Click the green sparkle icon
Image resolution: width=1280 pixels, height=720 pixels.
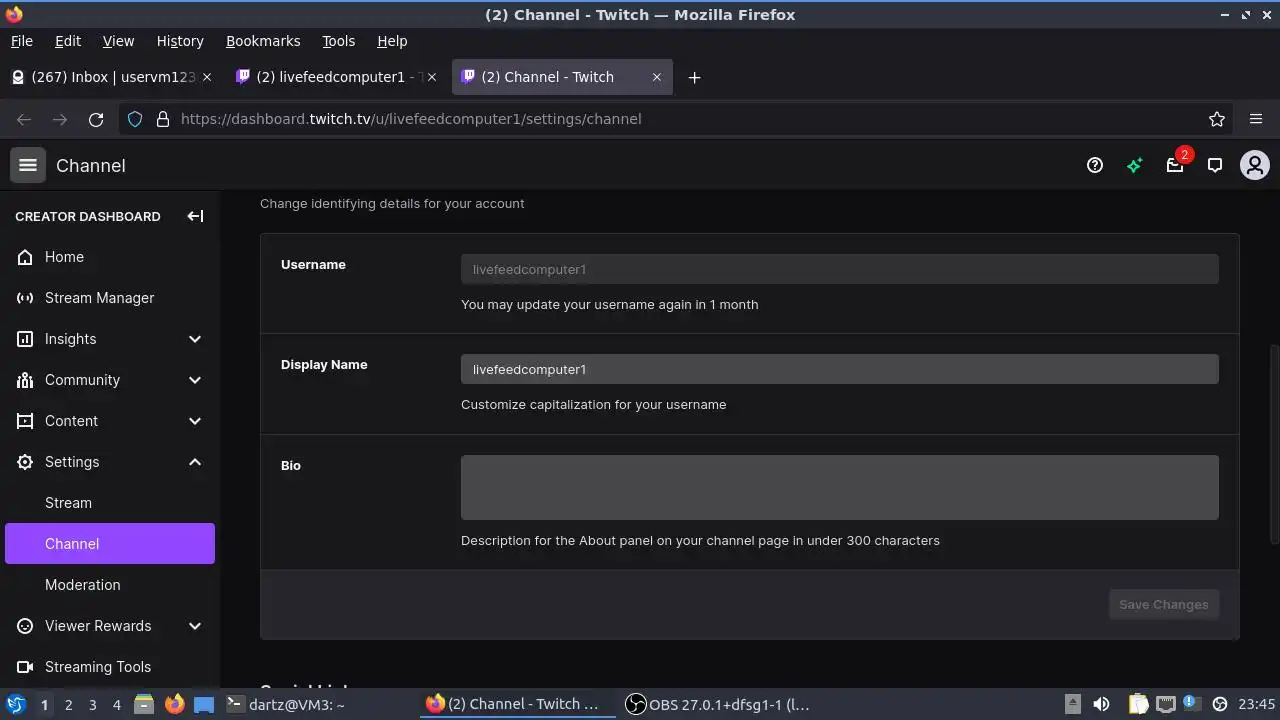tap(1135, 166)
